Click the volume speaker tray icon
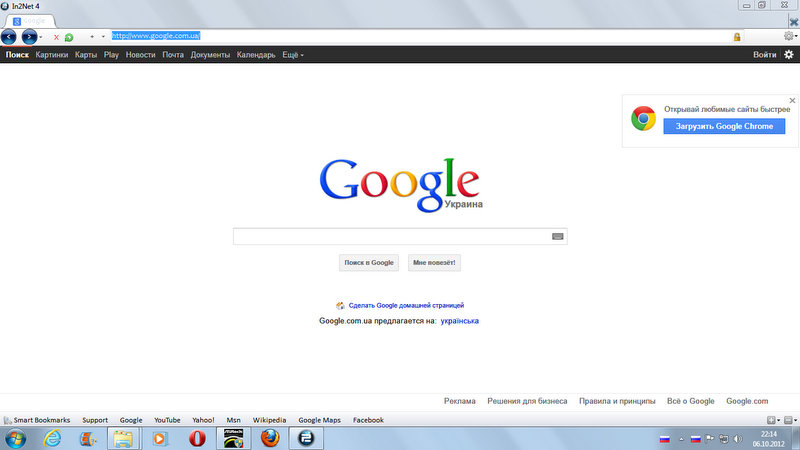This screenshot has height=450, width=800. (x=737, y=439)
